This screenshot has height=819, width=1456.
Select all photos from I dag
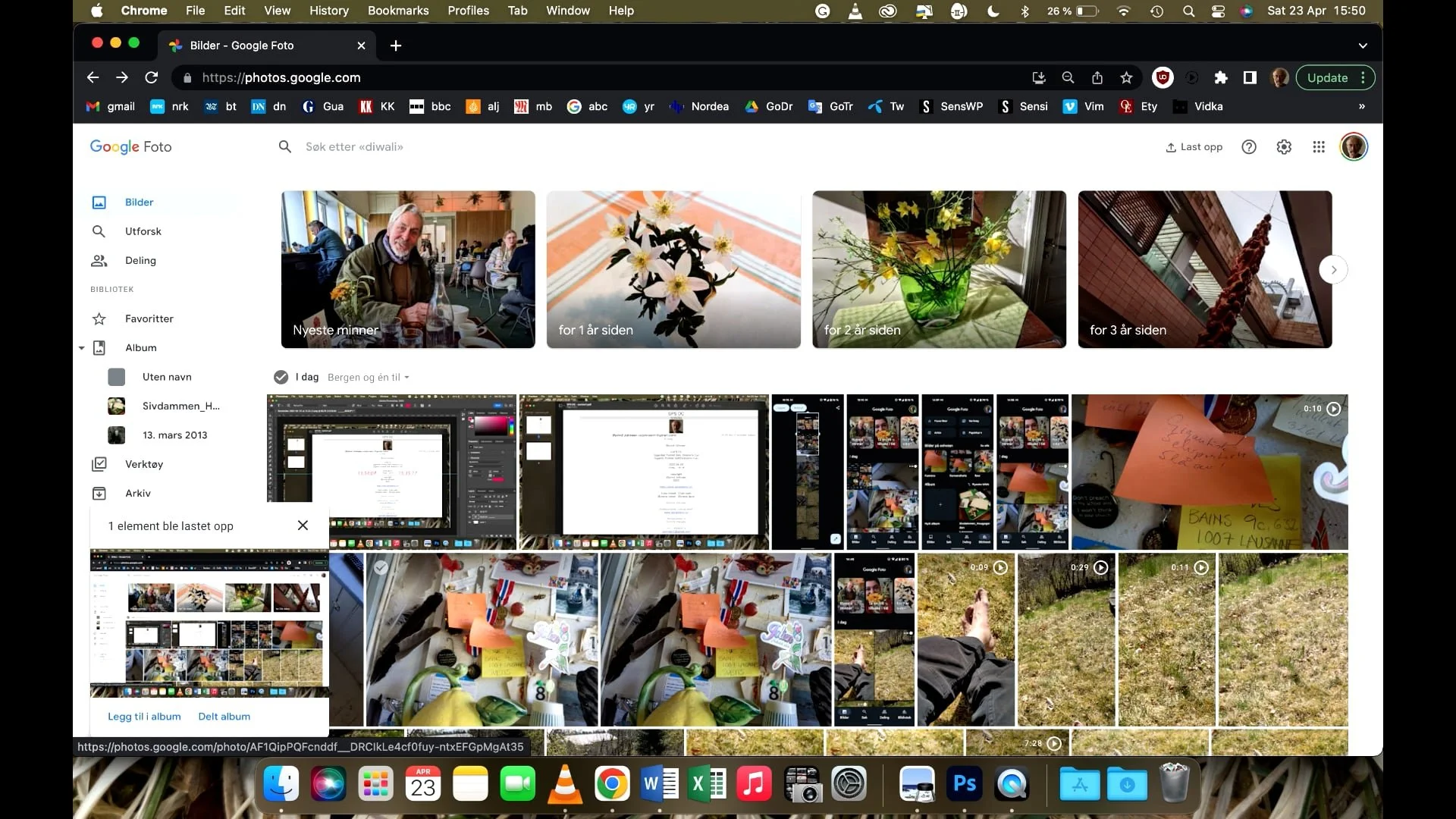coord(281,377)
